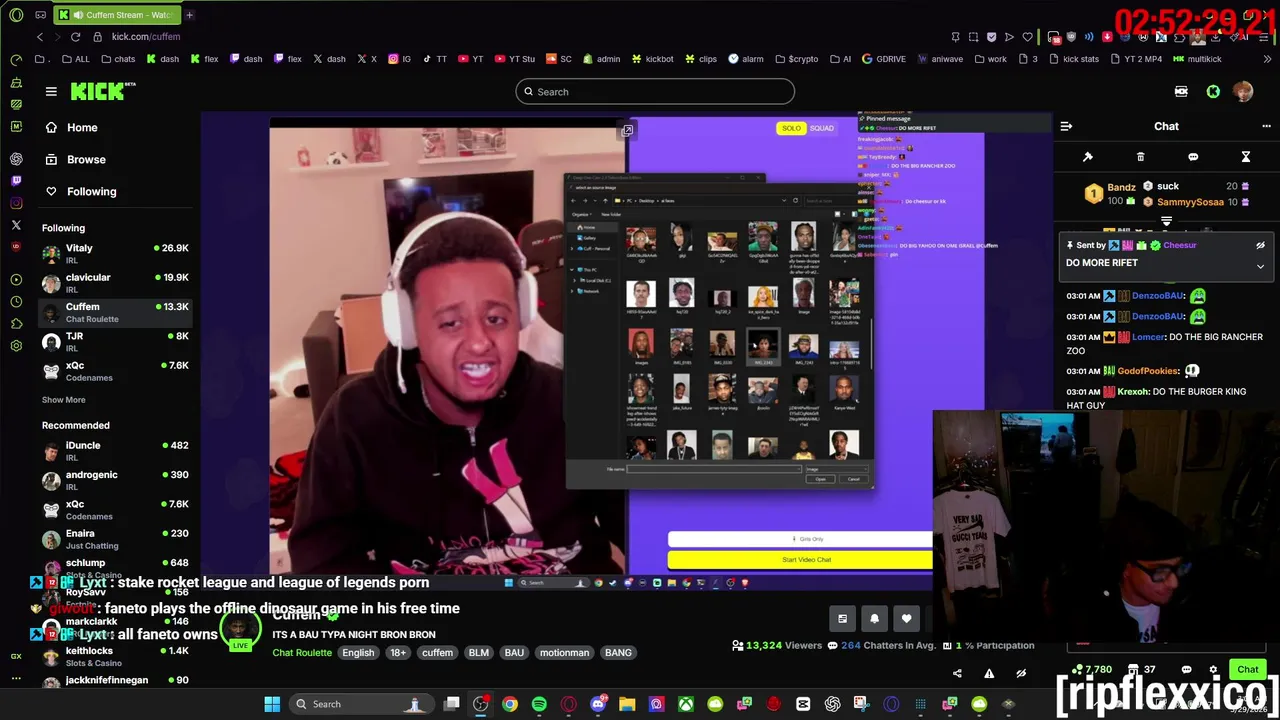Click the Cuffem Stream browser tab
This screenshot has height=720, width=1280.
click(116, 15)
